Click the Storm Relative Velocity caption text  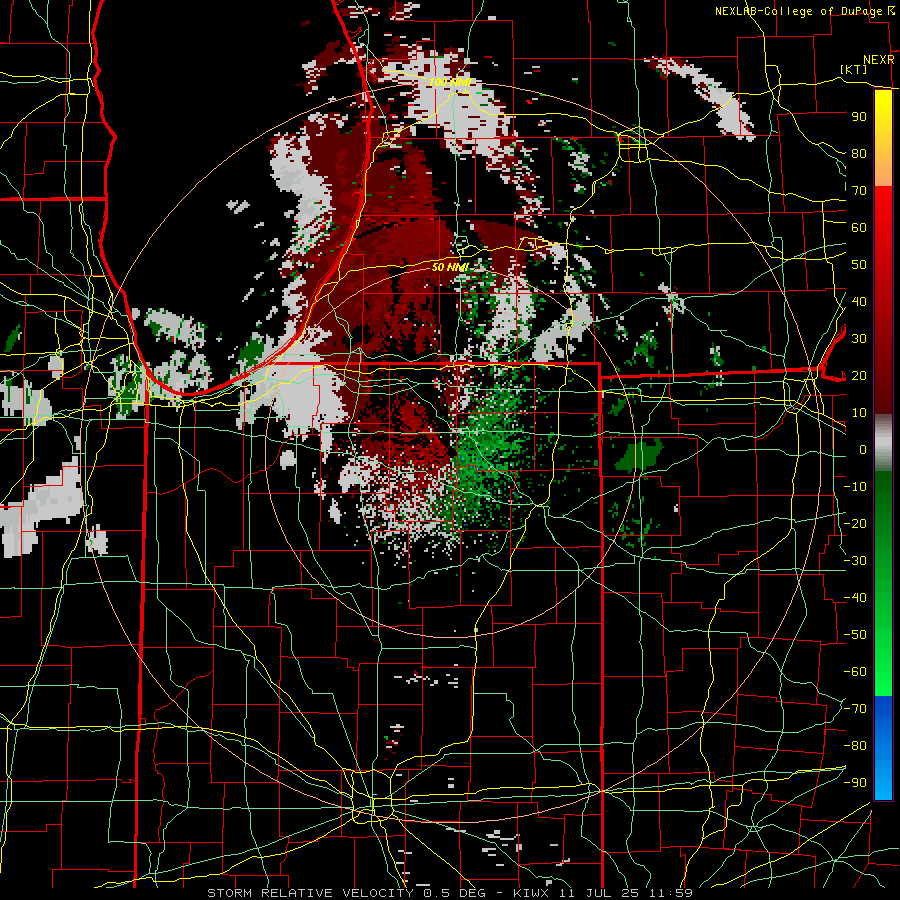[x=450, y=893]
